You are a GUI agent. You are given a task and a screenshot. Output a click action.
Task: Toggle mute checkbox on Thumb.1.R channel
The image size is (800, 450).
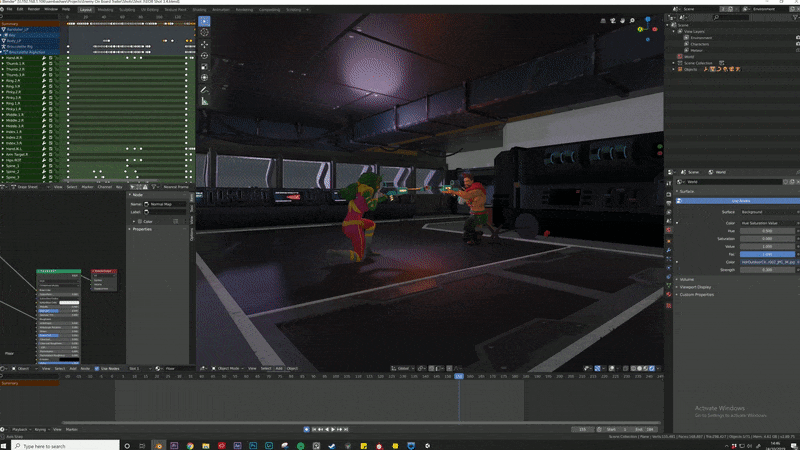(x=51, y=64)
